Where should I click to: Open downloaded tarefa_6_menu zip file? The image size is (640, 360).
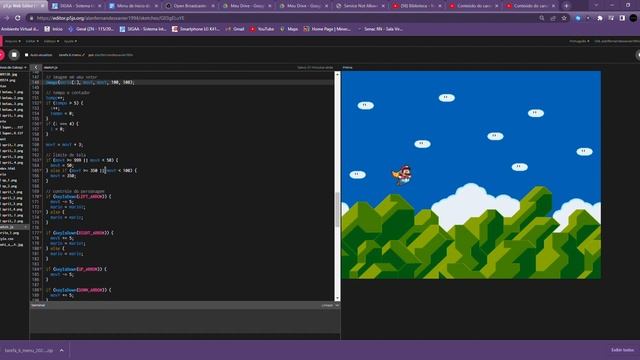[29, 350]
